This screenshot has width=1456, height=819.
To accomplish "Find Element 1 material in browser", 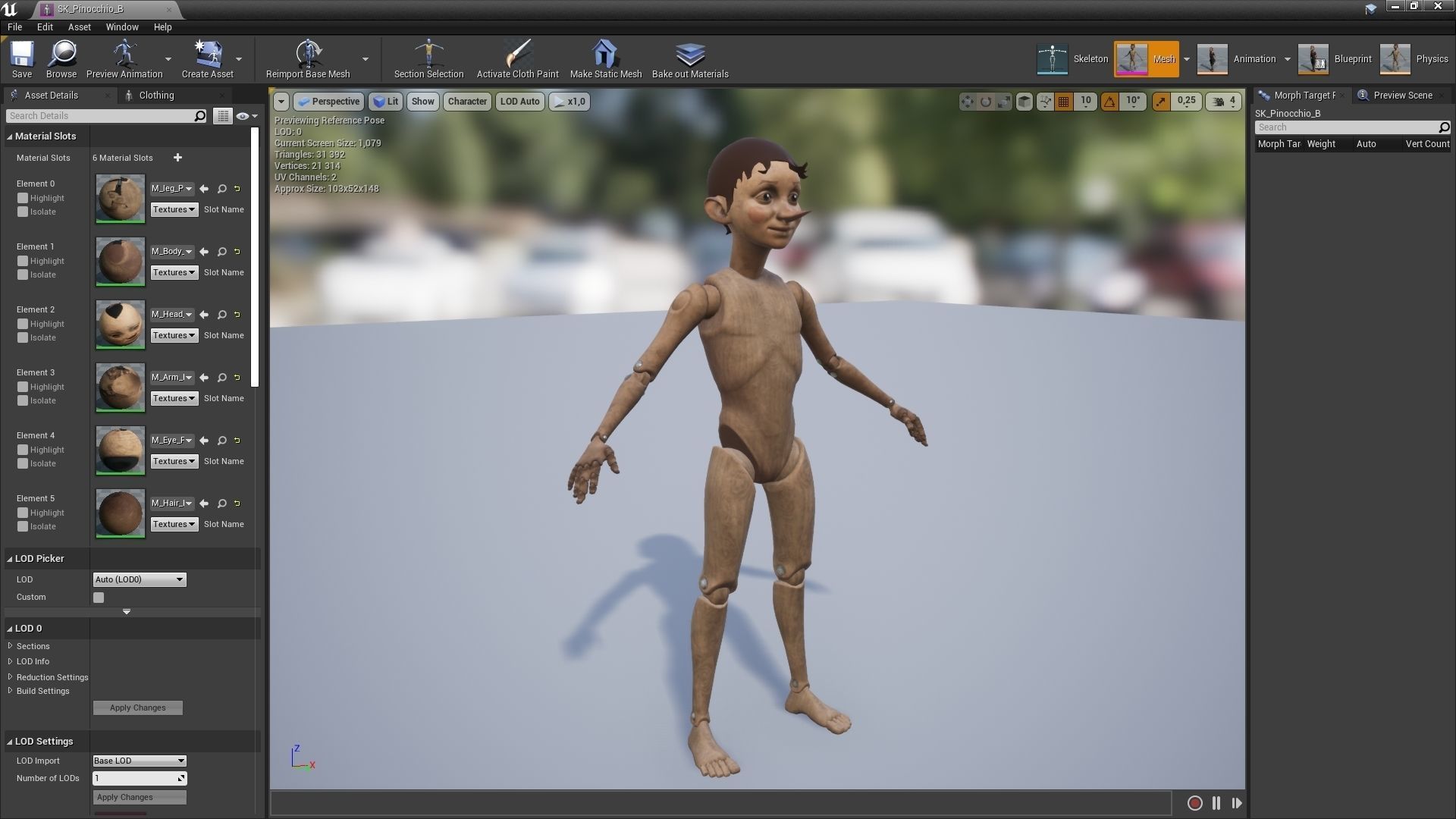I will point(222,252).
